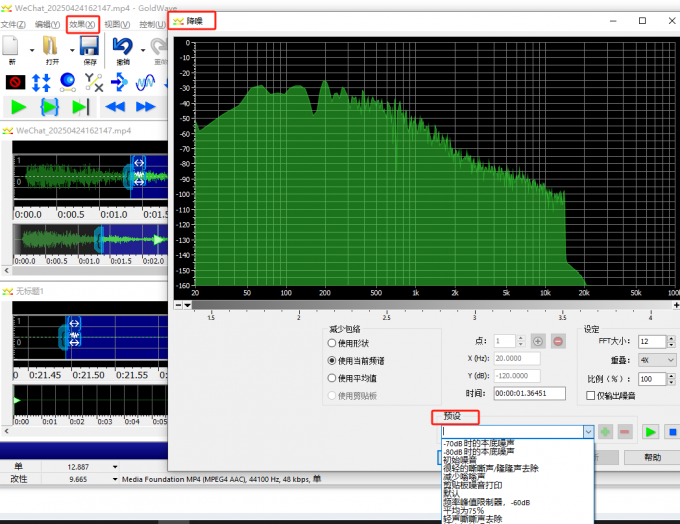This screenshot has height=524, width=680.
Task: Choose preset 默认
Action: [x=451, y=494]
